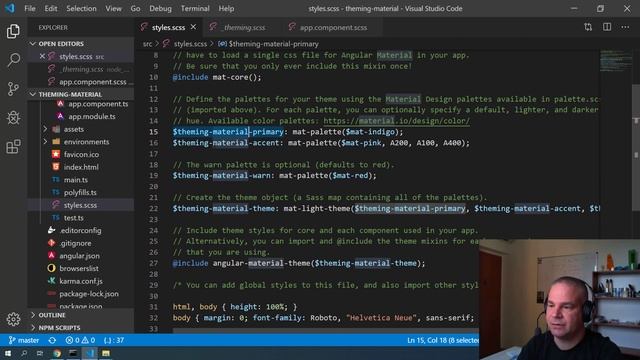The image size is (640, 360).
Task: Open the Explorer view in activity bar
Action: click(13, 31)
